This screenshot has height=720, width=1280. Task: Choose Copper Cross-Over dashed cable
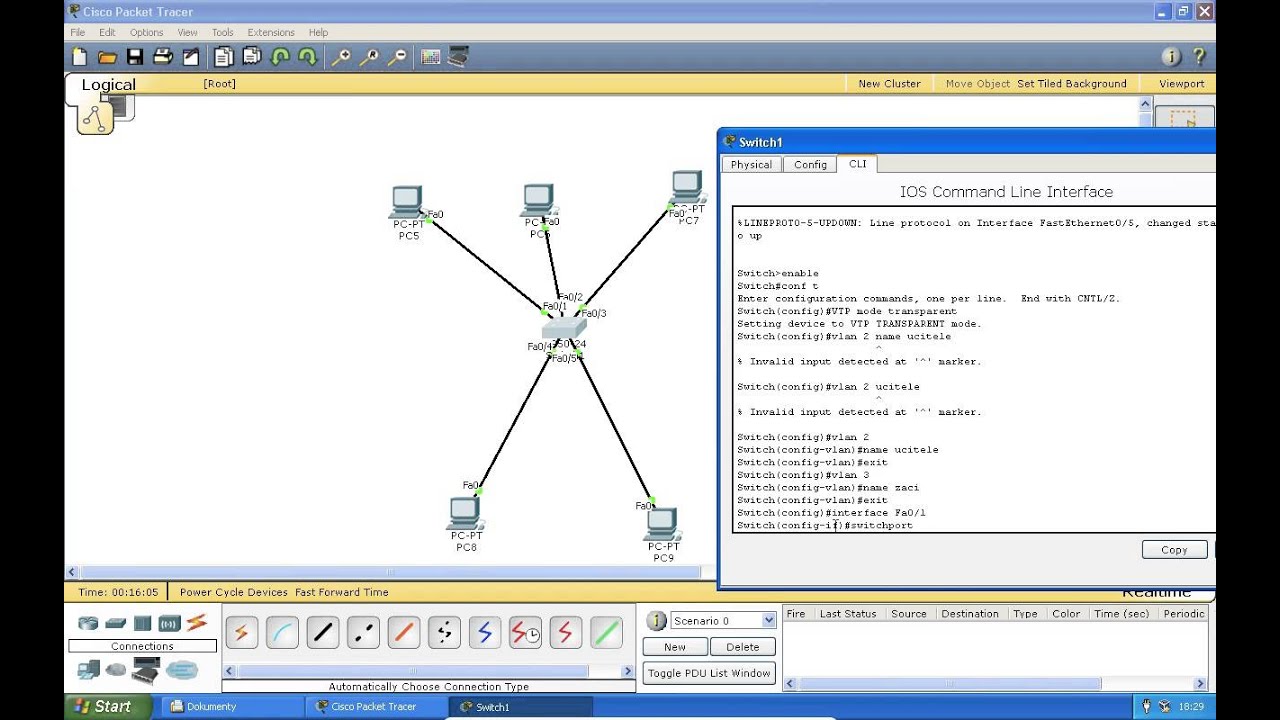pos(364,632)
